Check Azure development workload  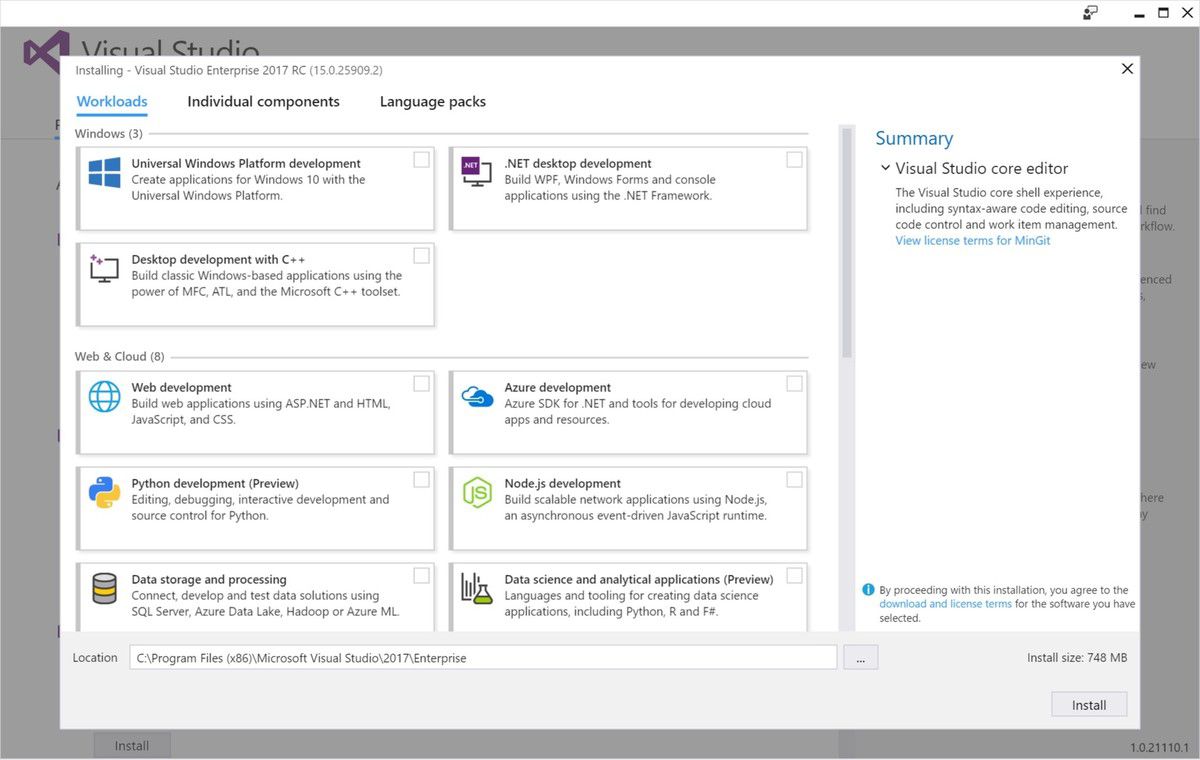tap(794, 384)
